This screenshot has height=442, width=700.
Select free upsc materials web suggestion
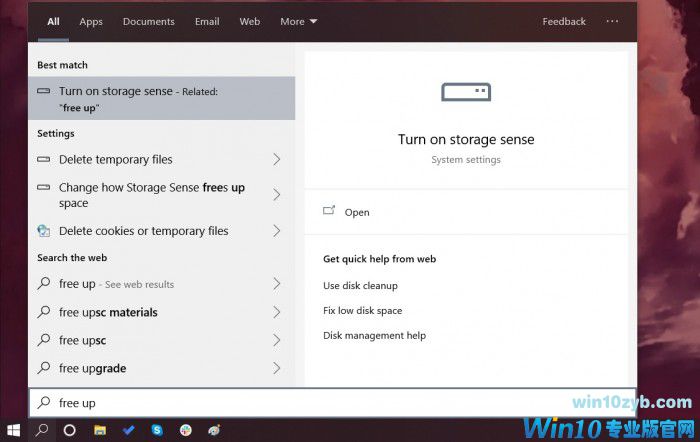pyautogui.click(x=162, y=312)
